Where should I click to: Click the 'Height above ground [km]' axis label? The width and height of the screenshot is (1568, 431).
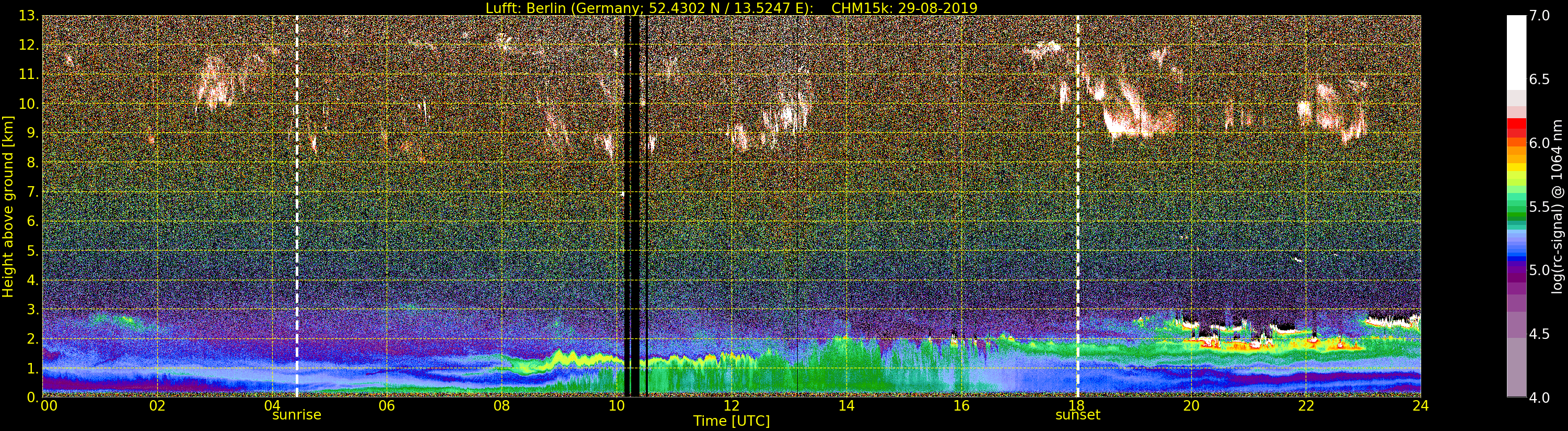pyautogui.click(x=8, y=207)
